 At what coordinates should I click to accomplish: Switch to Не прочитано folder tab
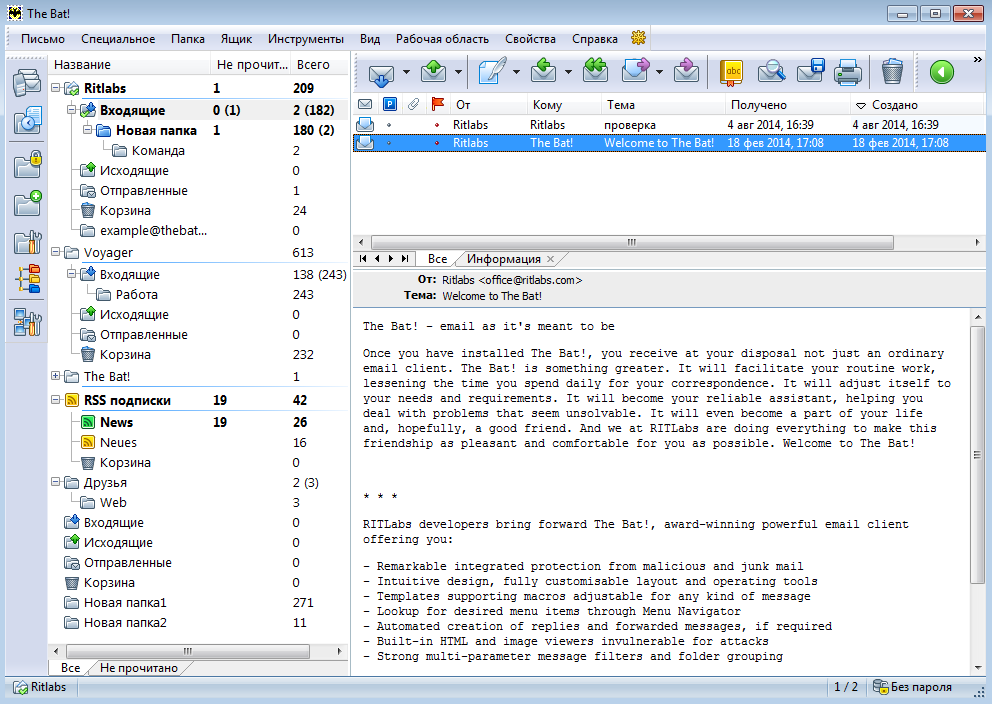139,668
